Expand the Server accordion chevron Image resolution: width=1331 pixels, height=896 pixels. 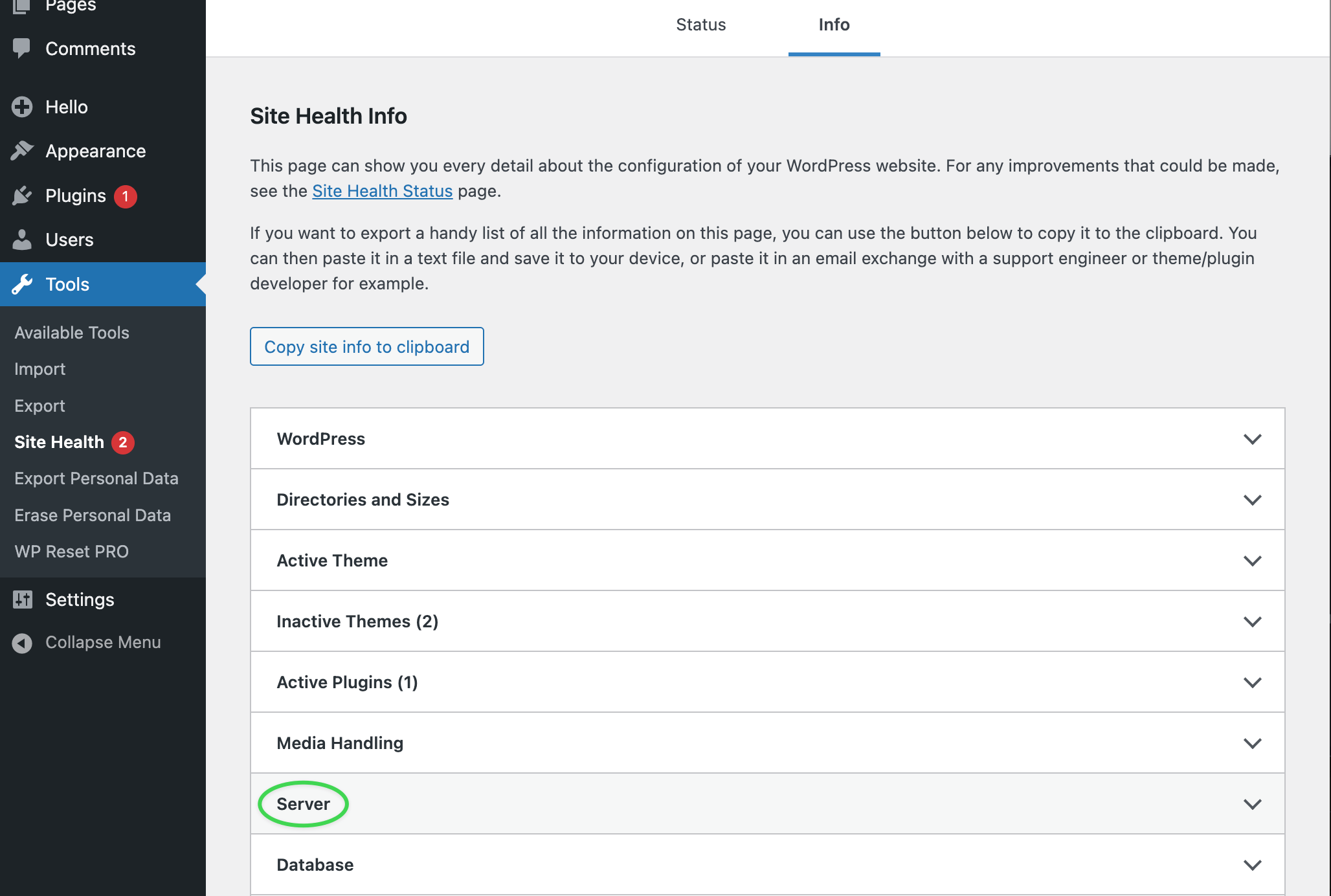[1252, 804]
